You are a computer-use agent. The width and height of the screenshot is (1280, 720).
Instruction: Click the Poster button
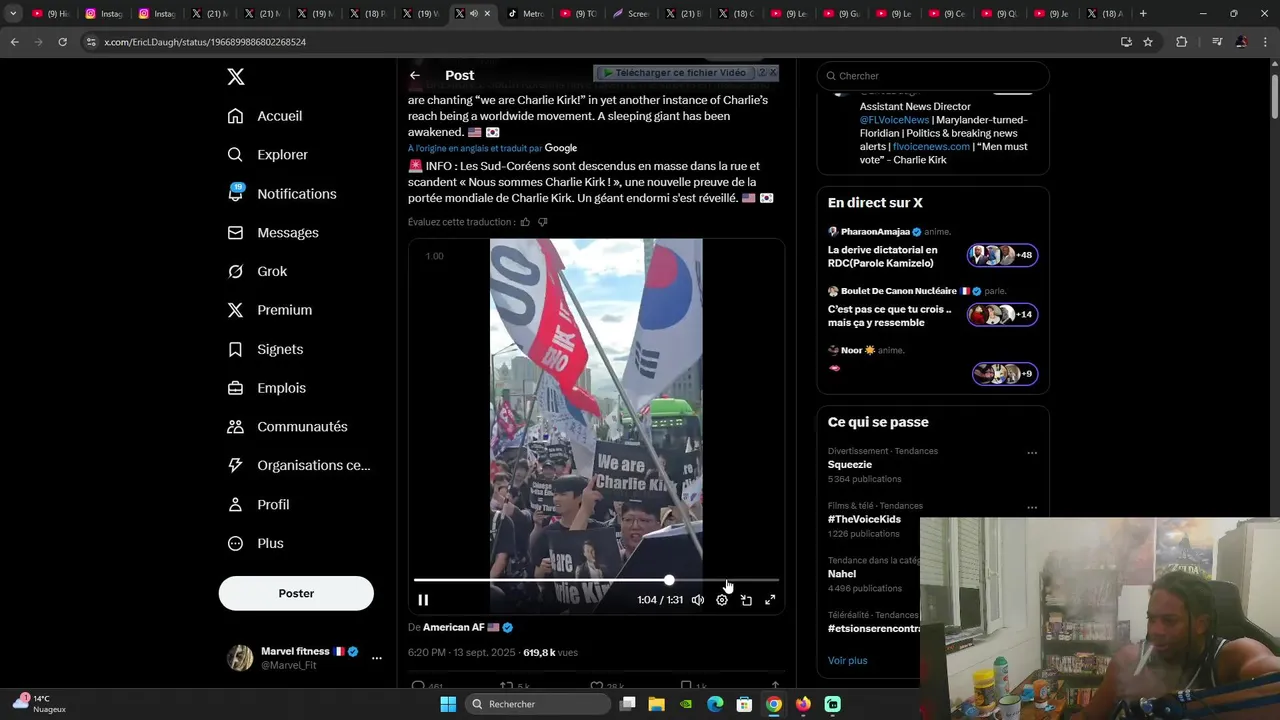pos(296,593)
